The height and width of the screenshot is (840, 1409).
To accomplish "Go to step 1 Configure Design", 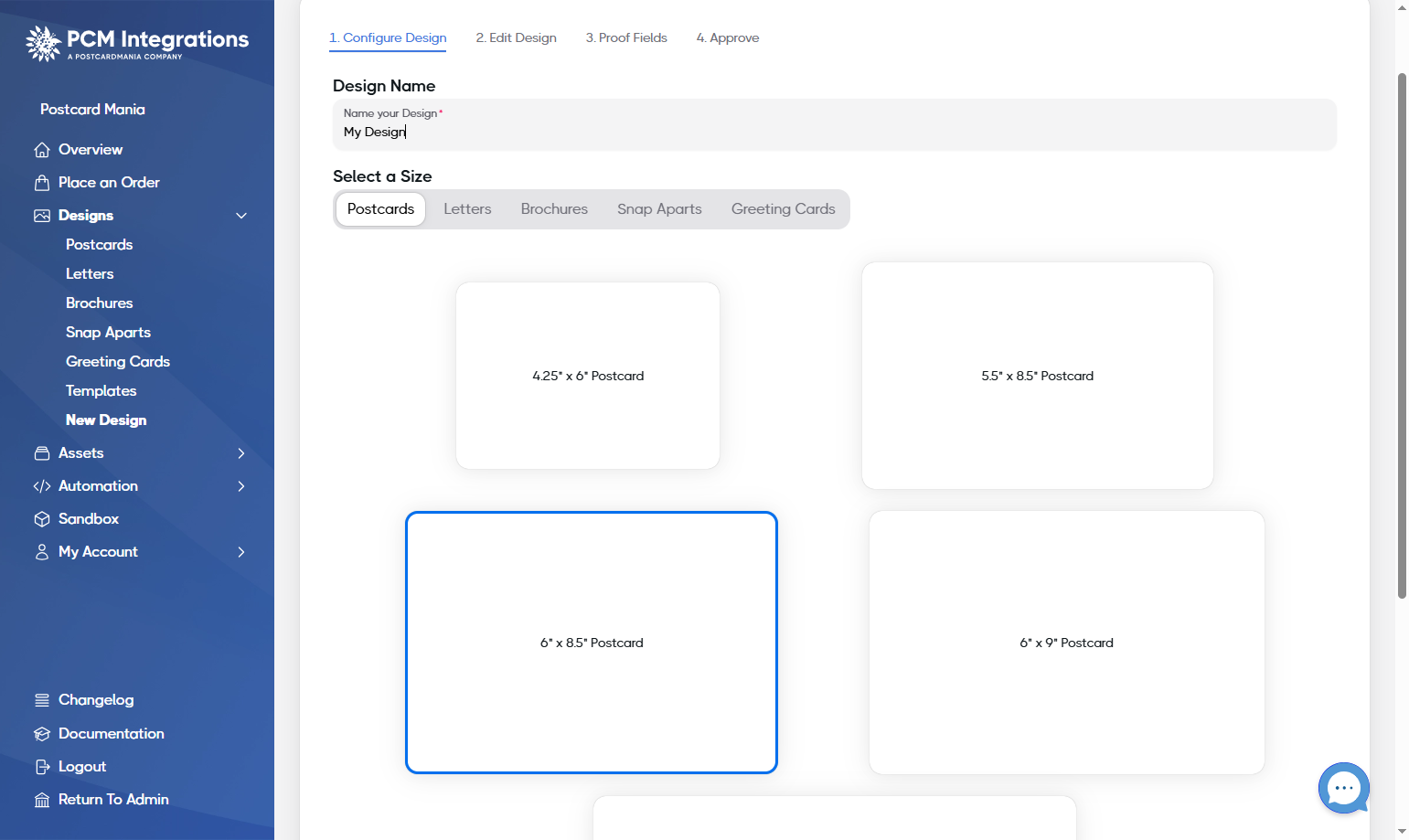I will tap(388, 38).
